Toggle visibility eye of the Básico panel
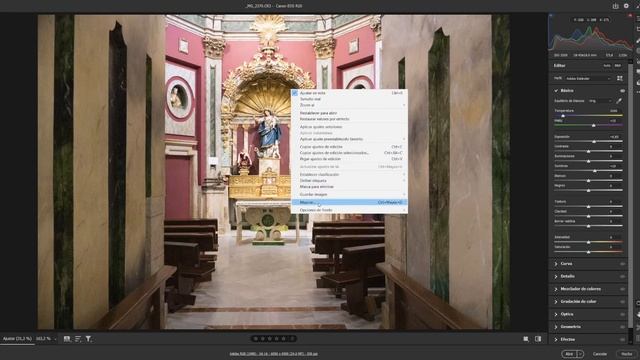The image size is (640, 360). click(x=622, y=91)
